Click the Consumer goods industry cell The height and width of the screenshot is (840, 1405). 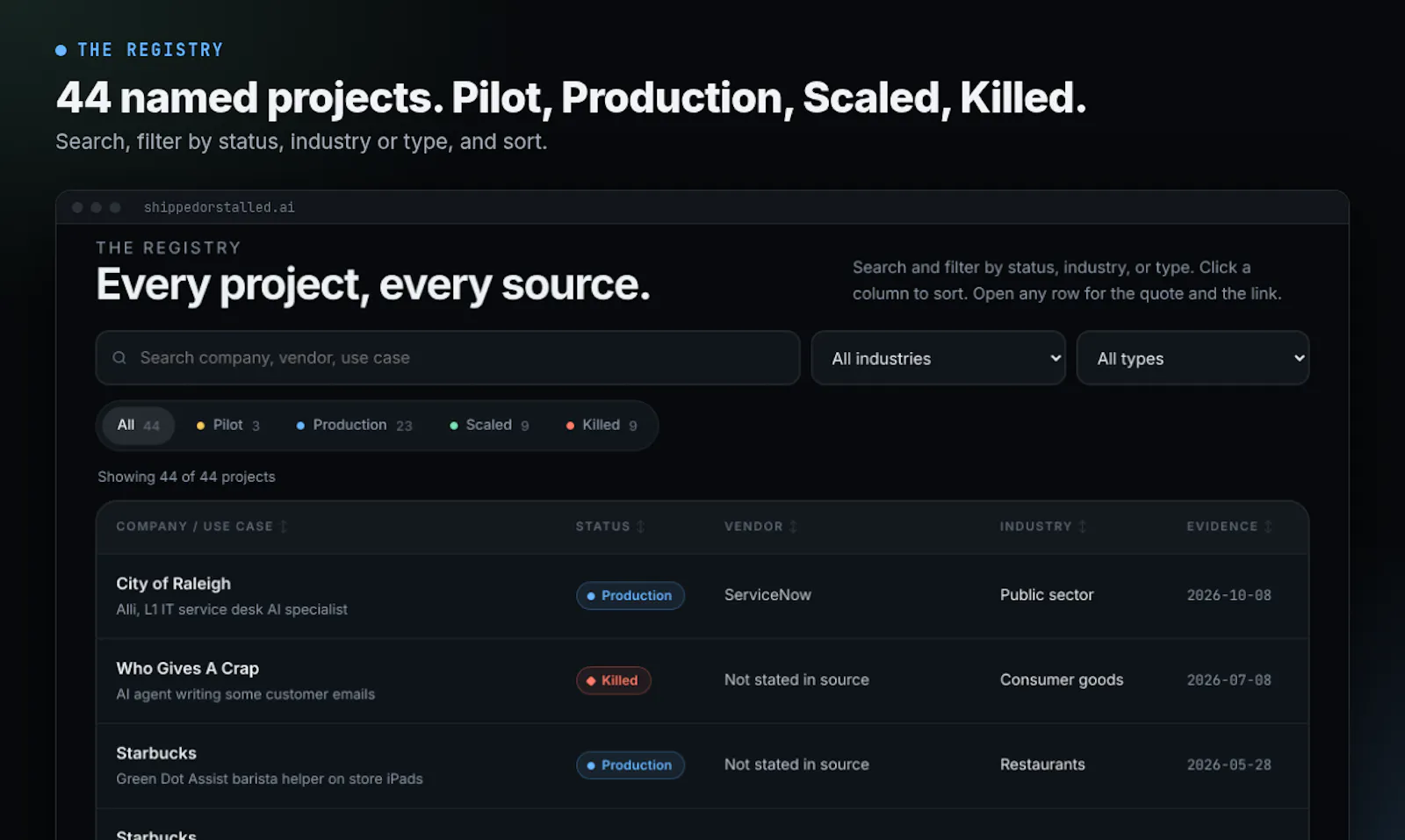coord(1062,680)
